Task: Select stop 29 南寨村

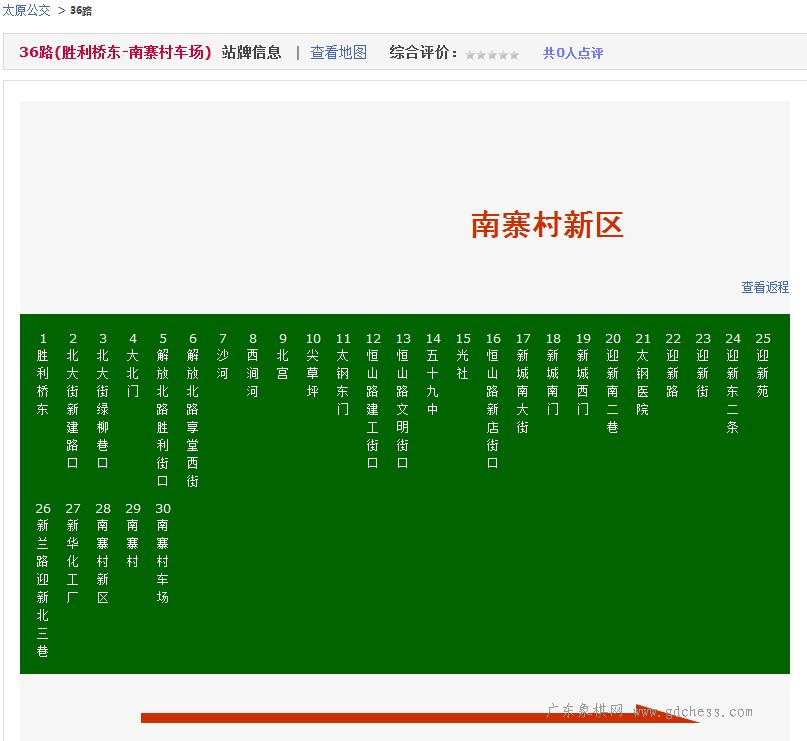Action: point(133,535)
